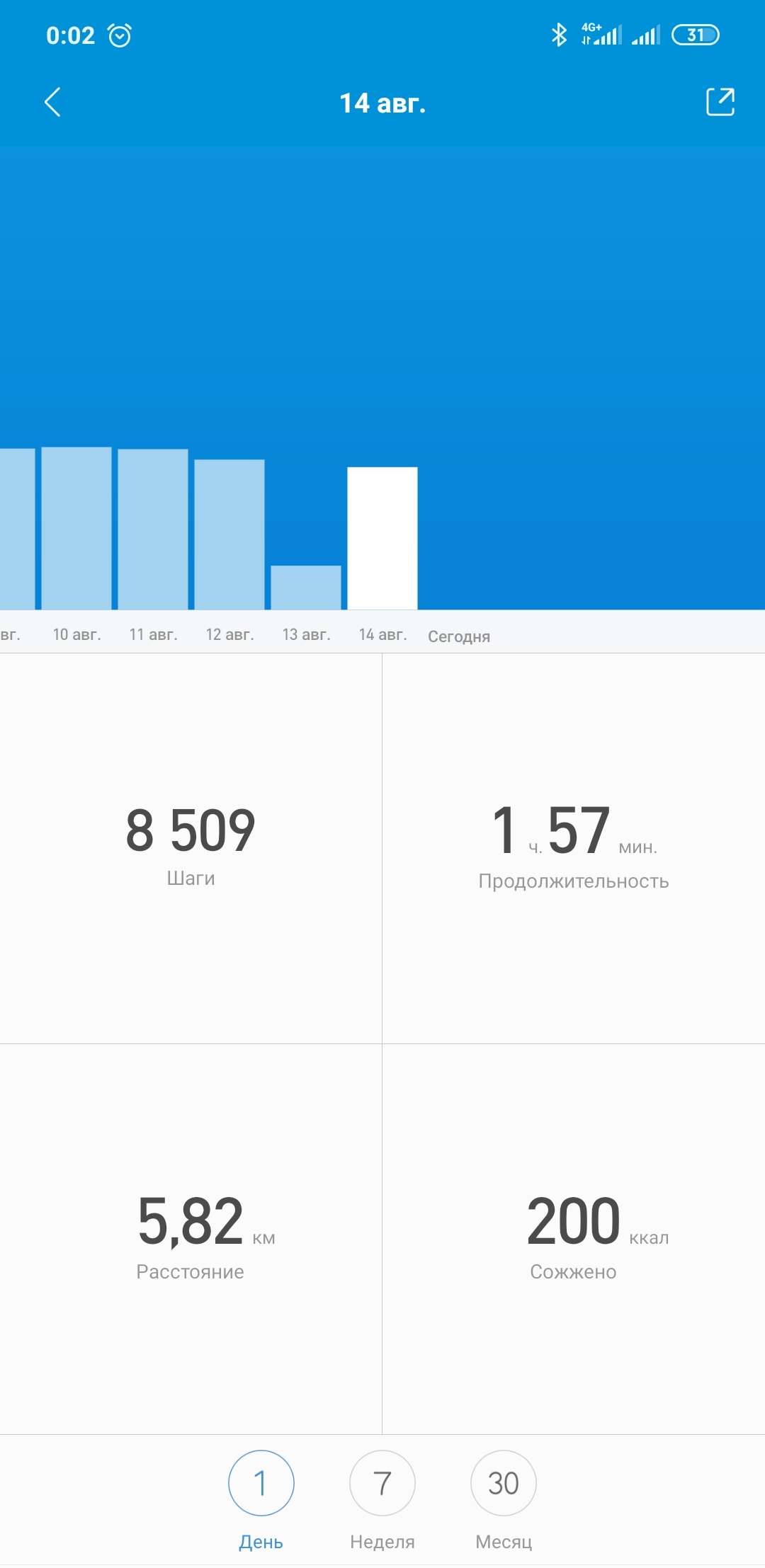This screenshot has height=1568, width=765.
Task: Tap the 5,82 км distance value
Action: tap(206, 1221)
